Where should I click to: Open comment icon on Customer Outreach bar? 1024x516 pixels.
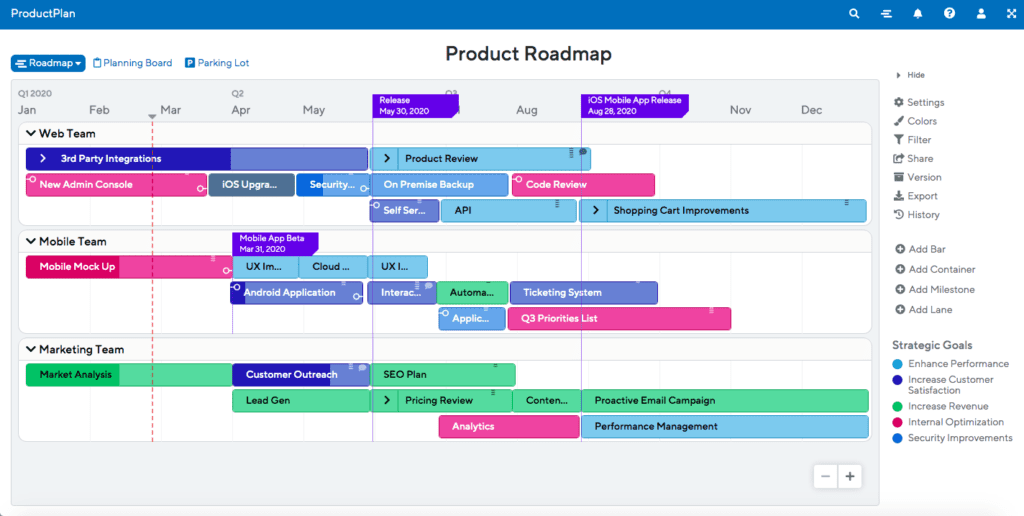pyautogui.click(x=362, y=368)
